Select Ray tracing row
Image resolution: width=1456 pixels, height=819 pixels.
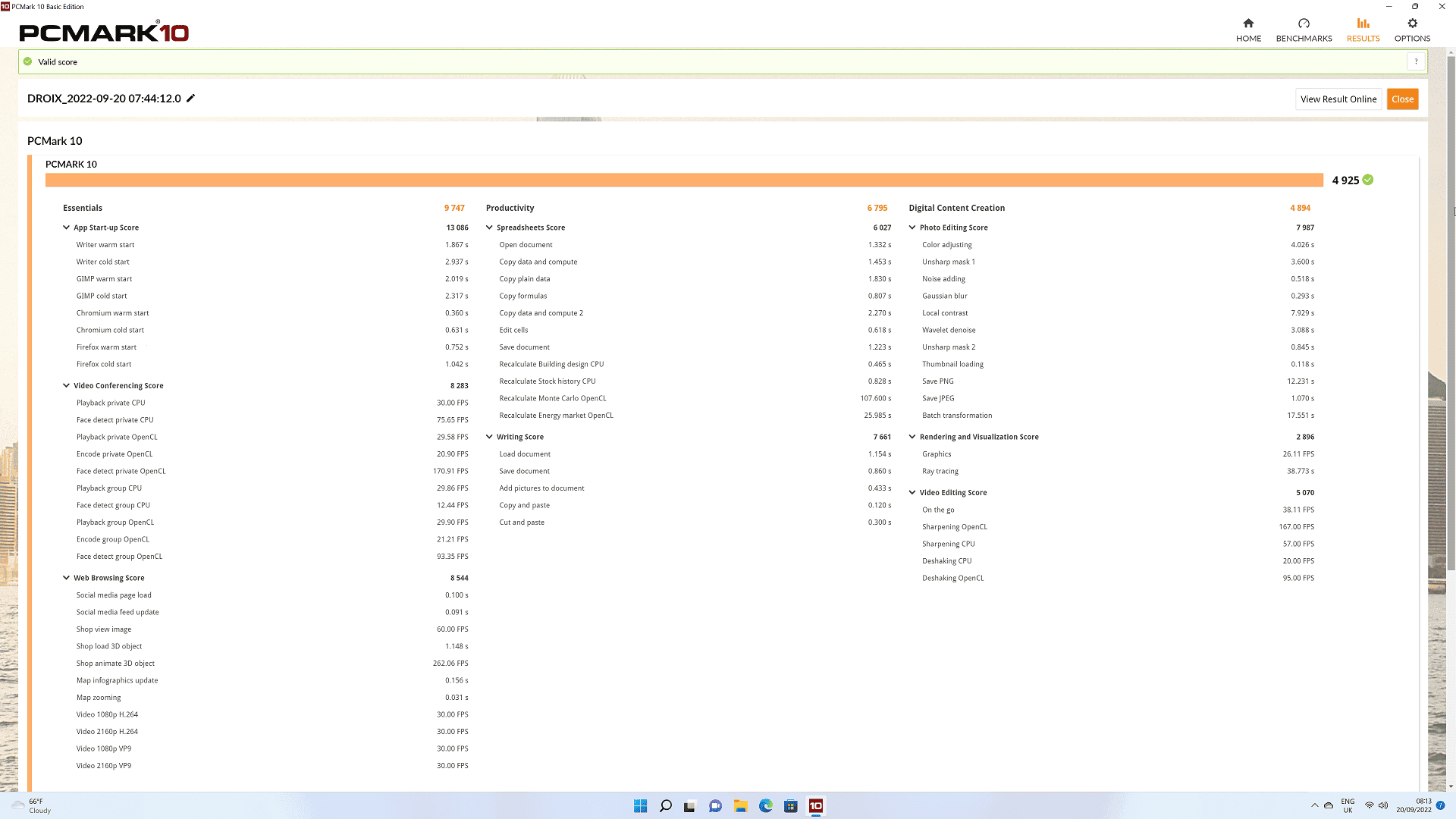(1118, 471)
